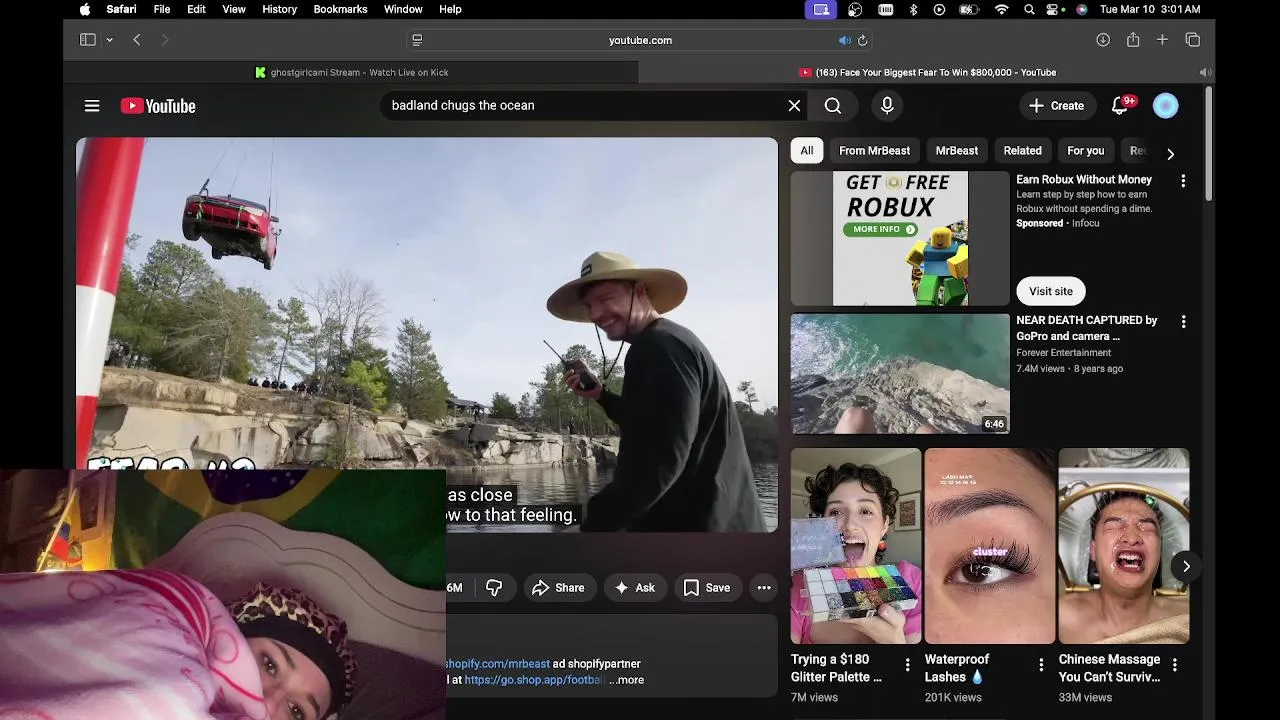Open YouTube notifications bell
The width and height of the screenshot is (1280, 720).
(1120, 105)
